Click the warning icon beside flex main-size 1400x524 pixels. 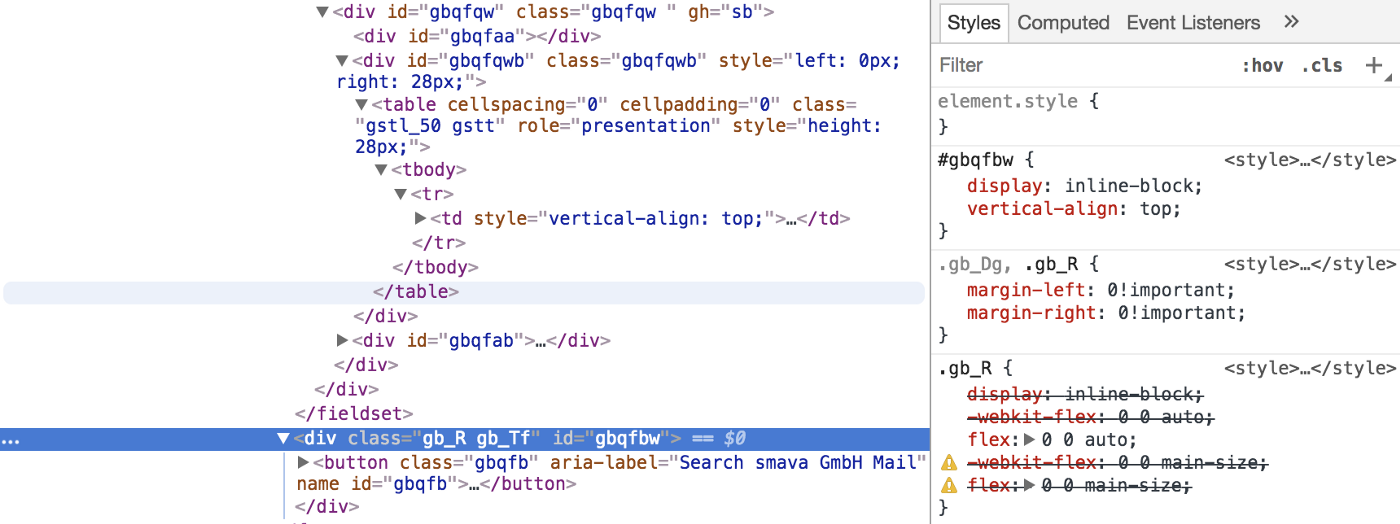(x=949, y=486)
